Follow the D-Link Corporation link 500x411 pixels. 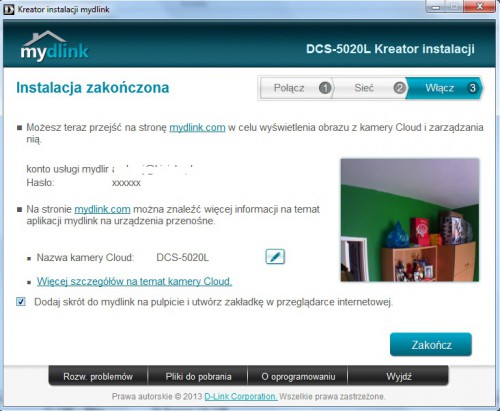241,396
